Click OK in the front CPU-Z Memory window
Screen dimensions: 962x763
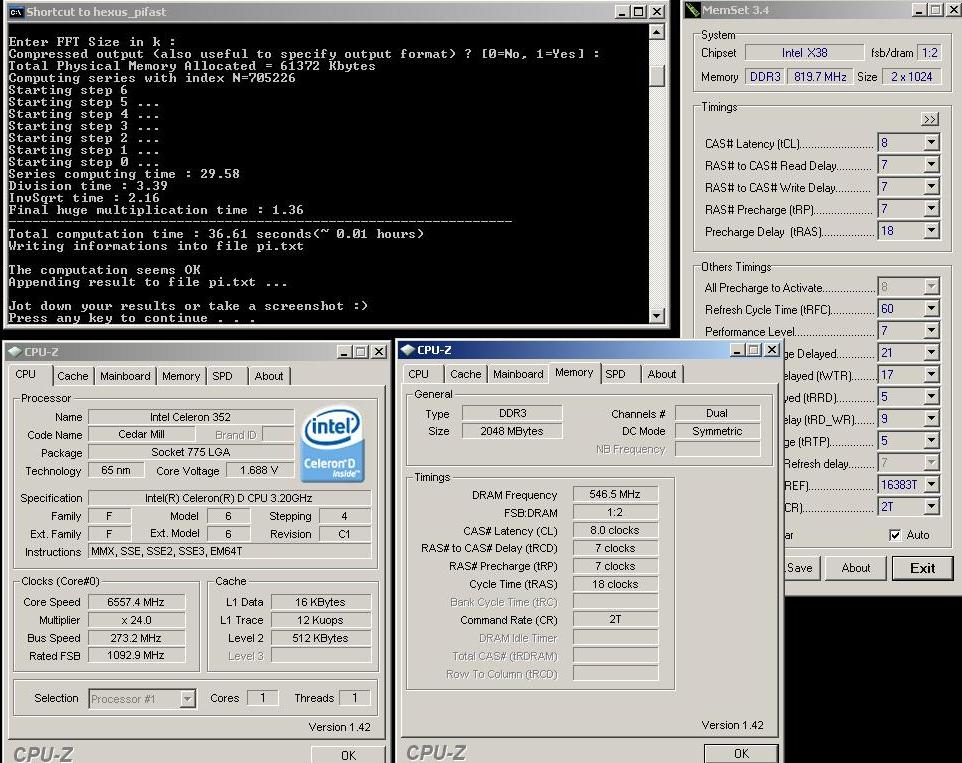[x=741, y=753]
